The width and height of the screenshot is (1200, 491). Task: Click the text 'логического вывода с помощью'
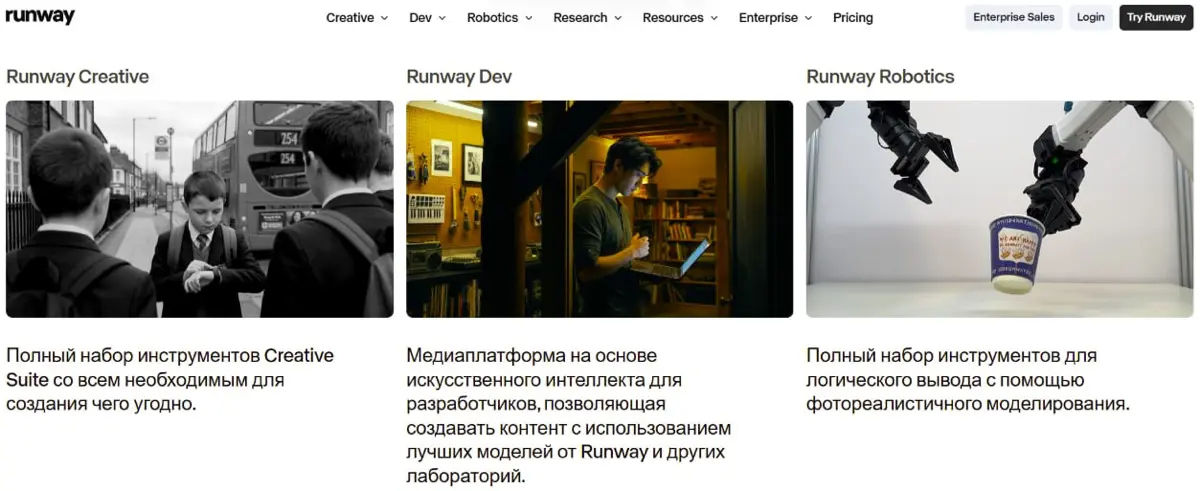(x=945, y=380)
